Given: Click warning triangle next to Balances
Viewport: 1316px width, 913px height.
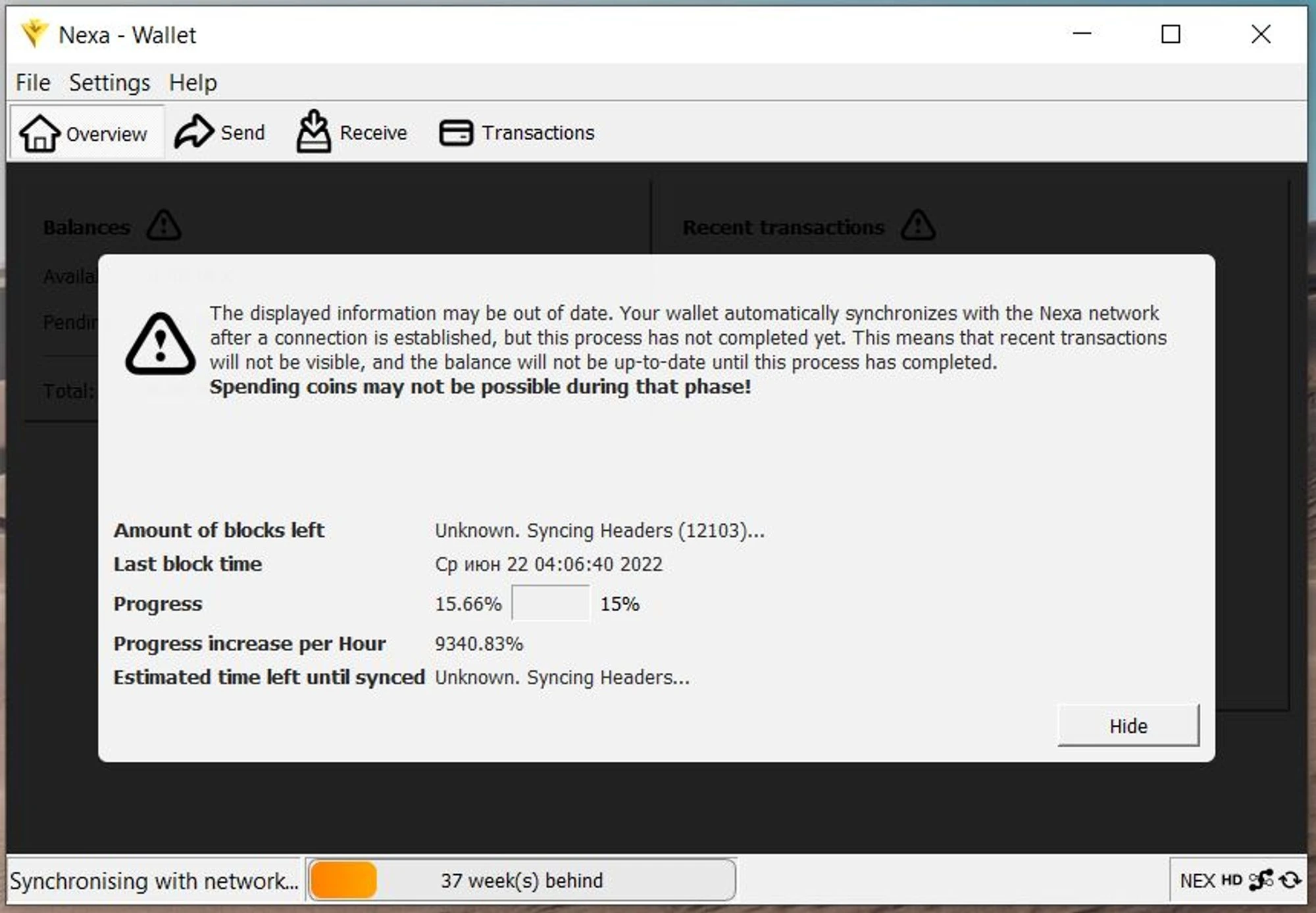Looking at the screenshot, I should [x=163, y=226].
